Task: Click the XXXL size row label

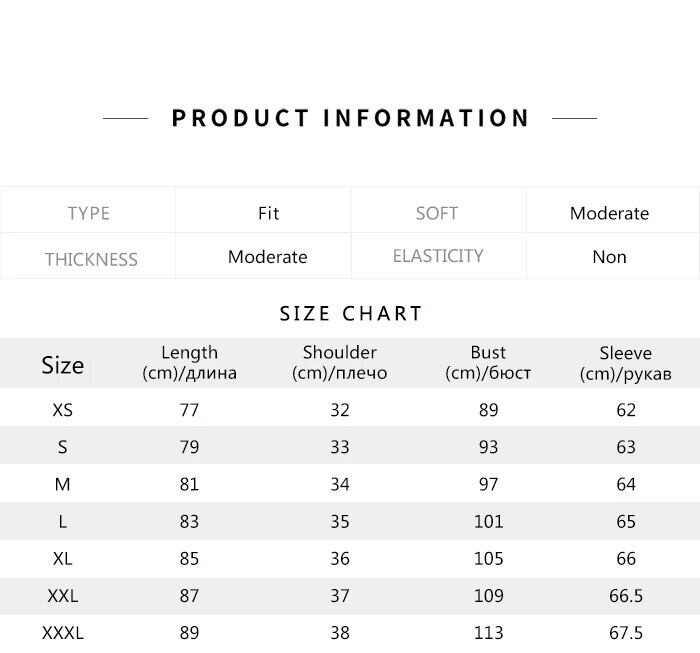Action: (x=62, y=633)
